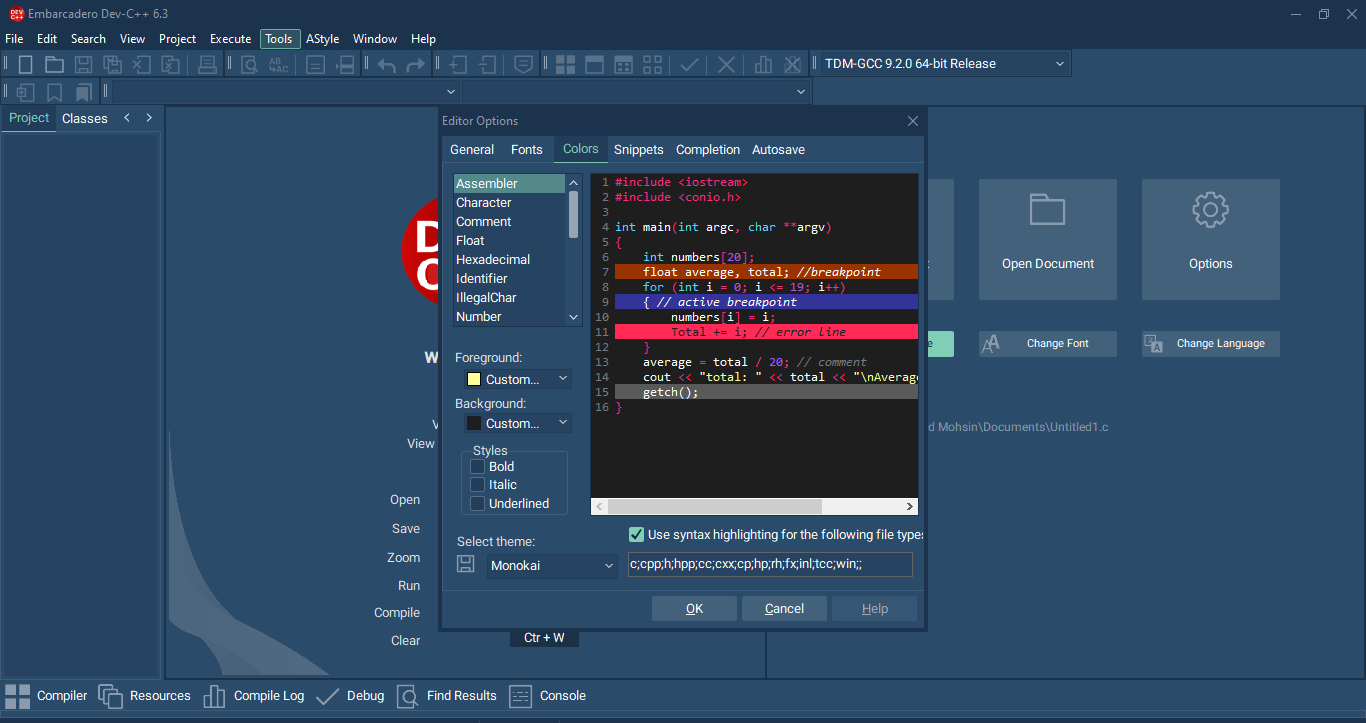Click Change Font on start page
Screen dimensions: 1366x723
[x=1047, y=344]
